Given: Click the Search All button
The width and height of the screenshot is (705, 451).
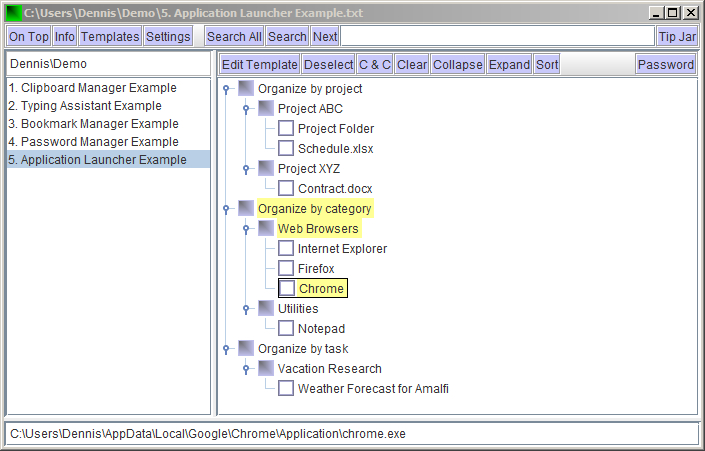Looking at the screenshot, I should pyautogui.click(x=234, y=36).
